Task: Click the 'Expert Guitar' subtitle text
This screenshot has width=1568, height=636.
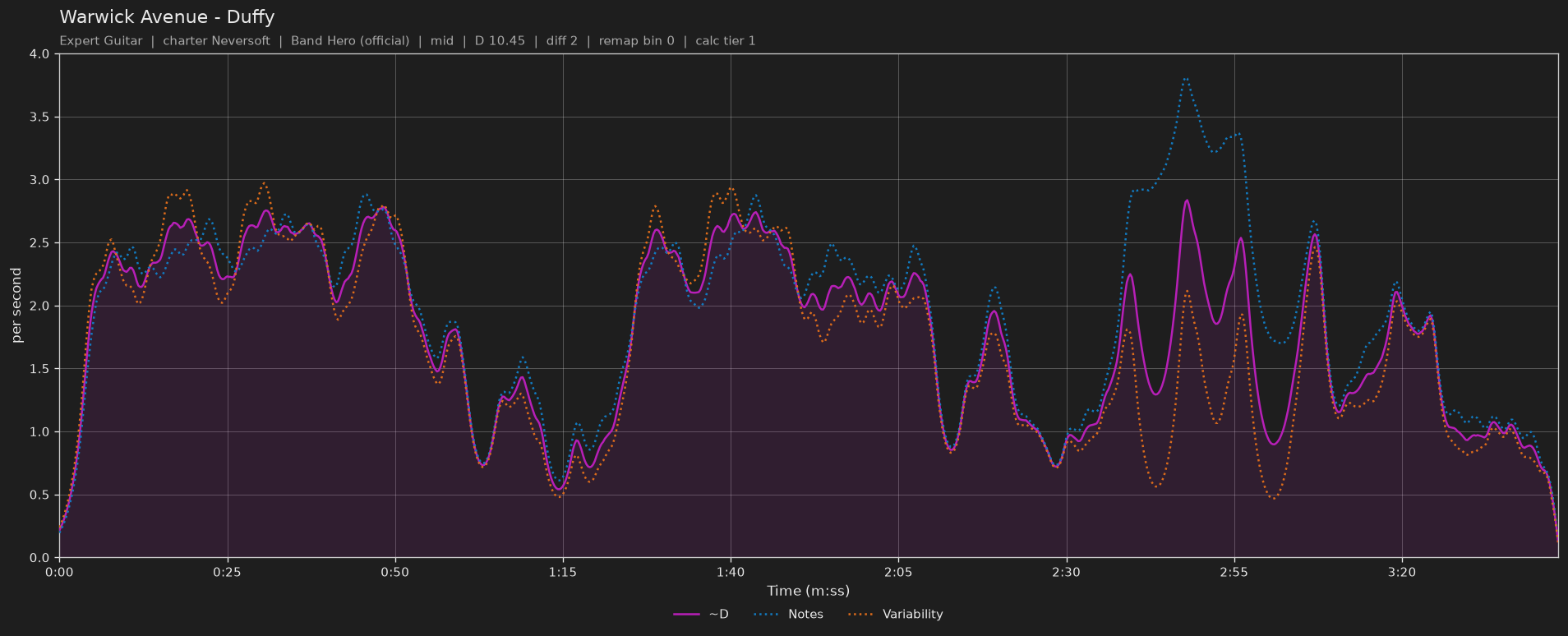Action: pos(100,41)
